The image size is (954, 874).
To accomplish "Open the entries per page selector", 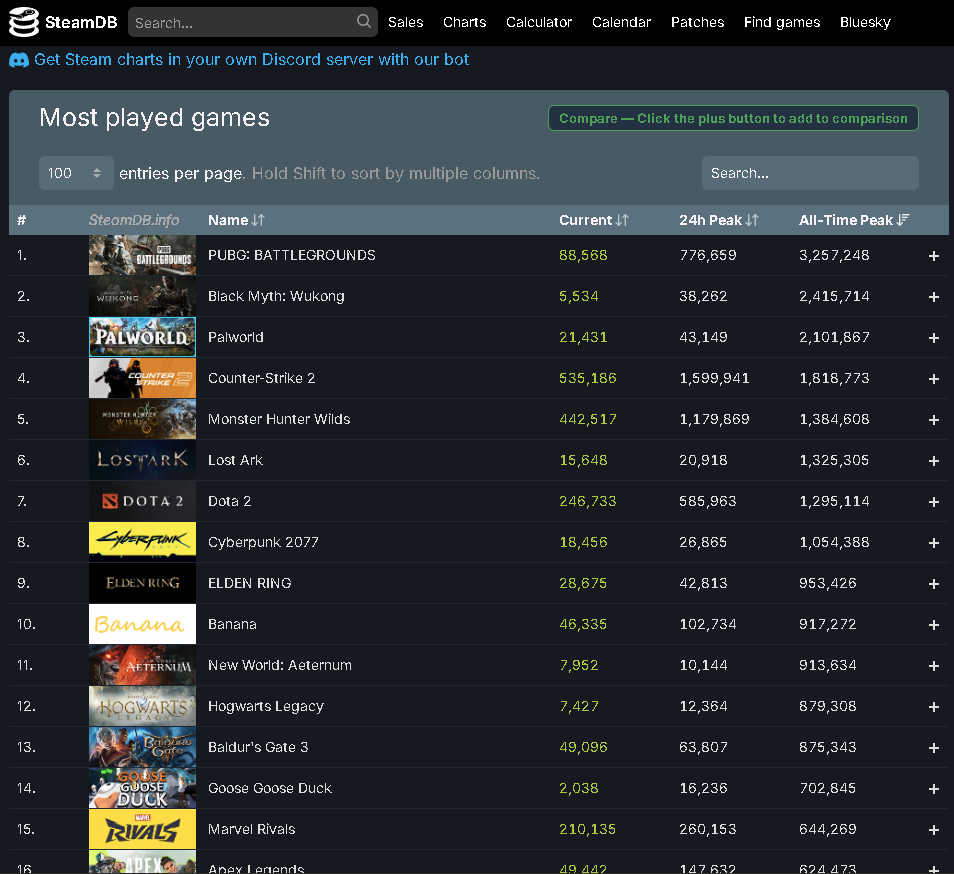I will coord(76,172).
